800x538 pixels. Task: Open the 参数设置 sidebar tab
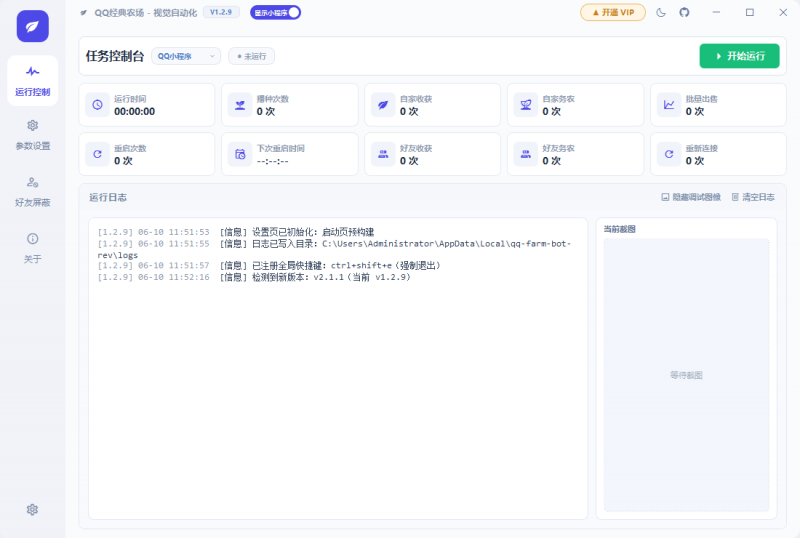click(x=33, y=135)
